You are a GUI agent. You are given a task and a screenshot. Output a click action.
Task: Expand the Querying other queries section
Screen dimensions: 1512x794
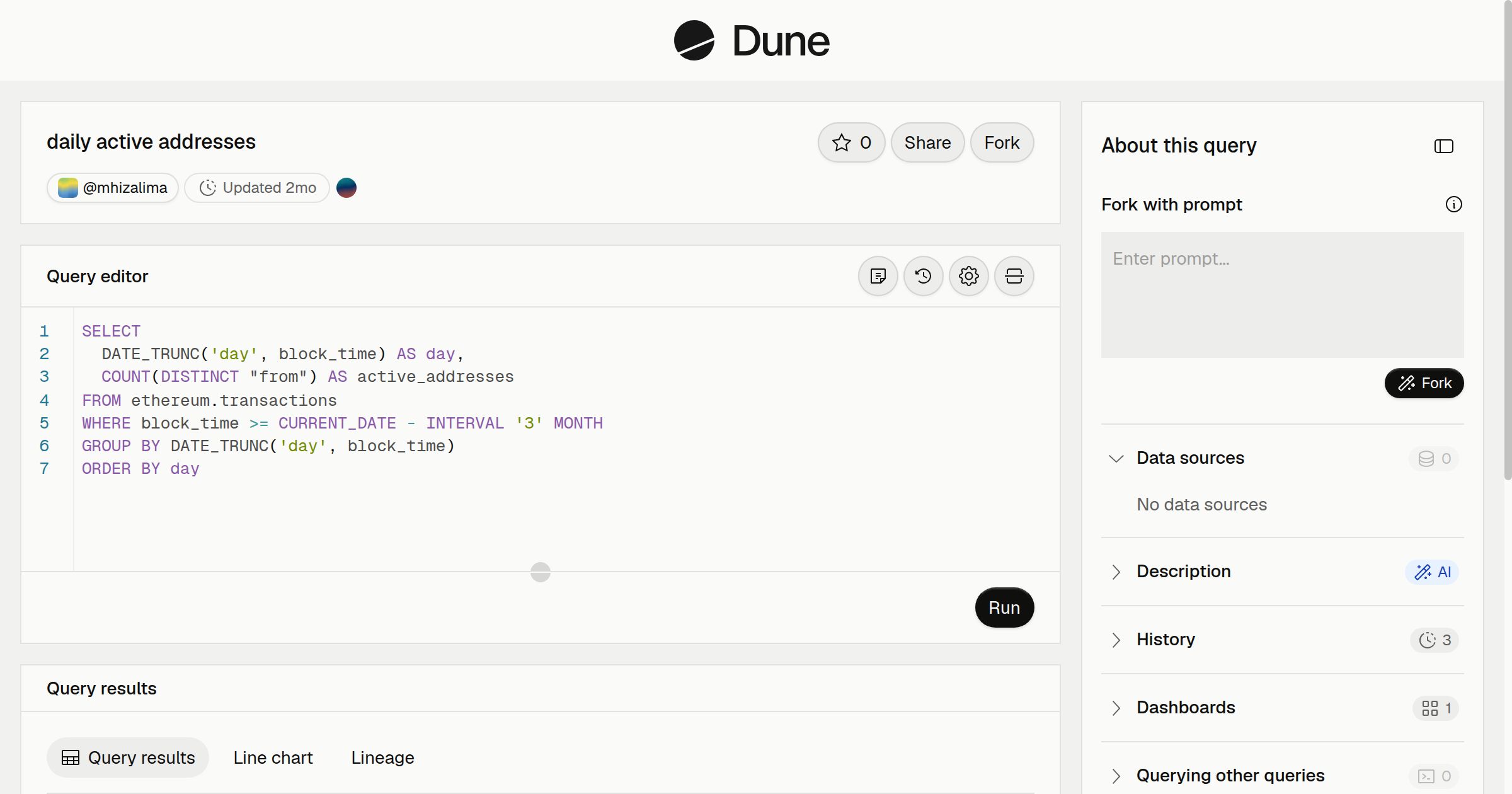1116,776
